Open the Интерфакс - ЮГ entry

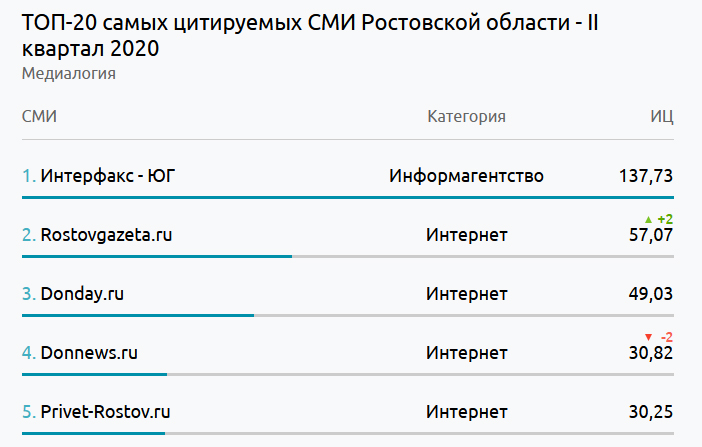coord(108,176)
